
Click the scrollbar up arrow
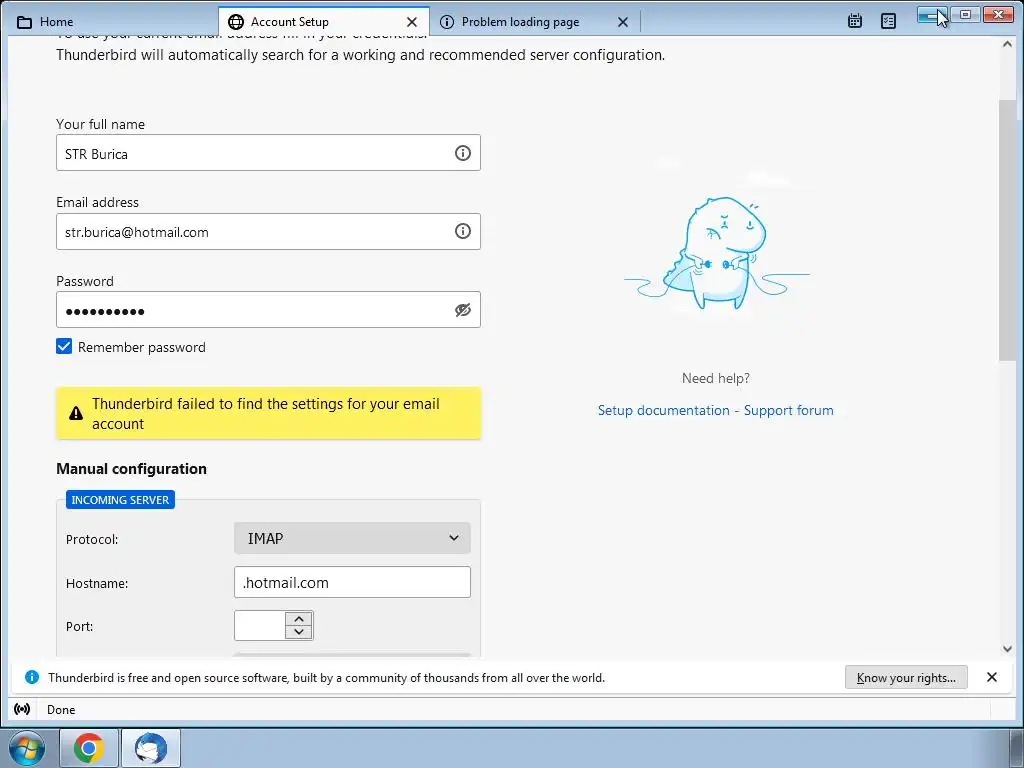click(x=1007, y=44)
